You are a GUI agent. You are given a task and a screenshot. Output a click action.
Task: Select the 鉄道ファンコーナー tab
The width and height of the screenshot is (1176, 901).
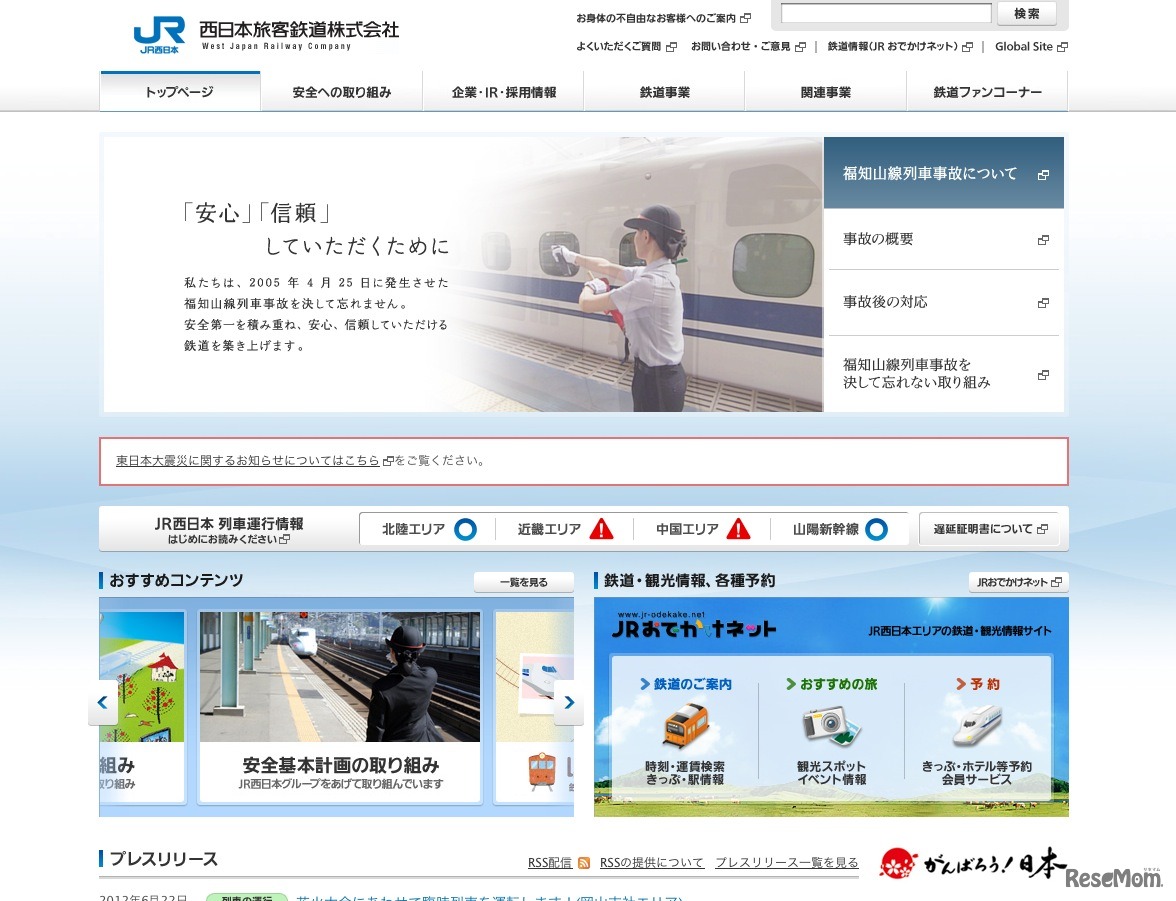987,92
